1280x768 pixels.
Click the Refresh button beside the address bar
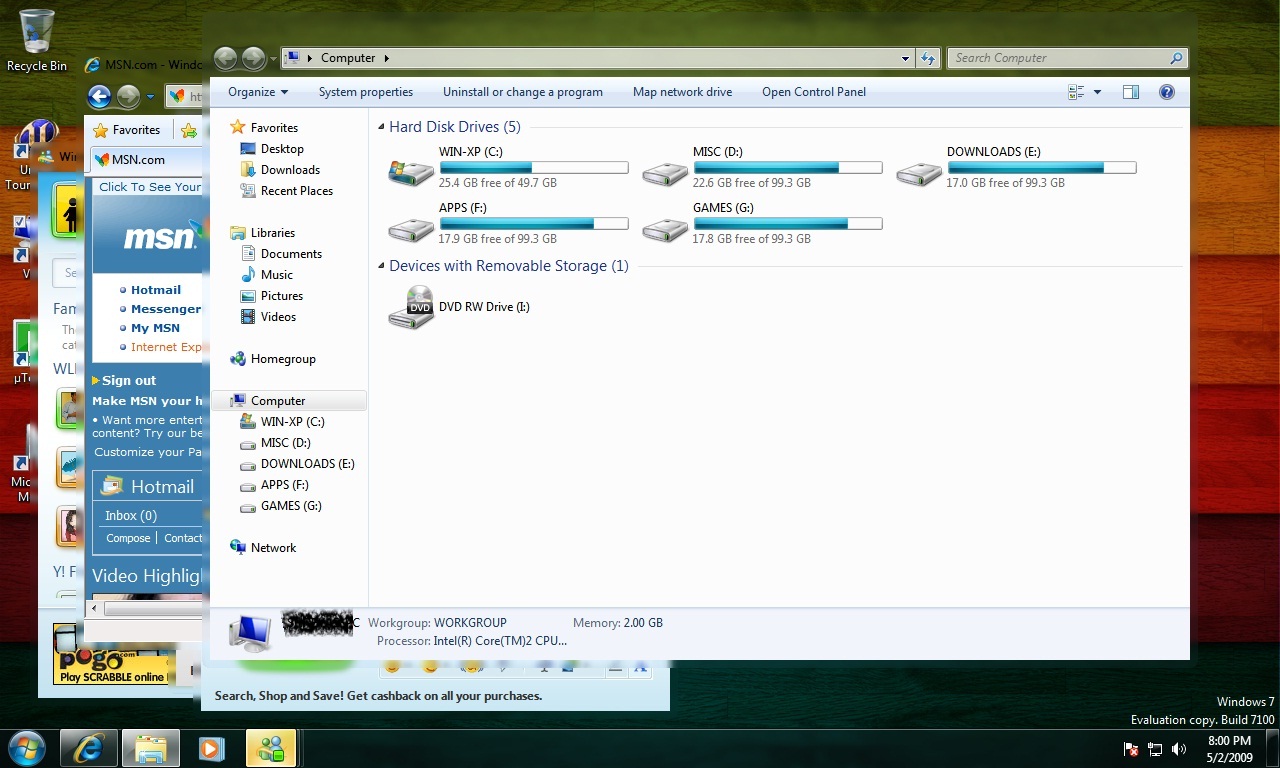tap(928, 58)
